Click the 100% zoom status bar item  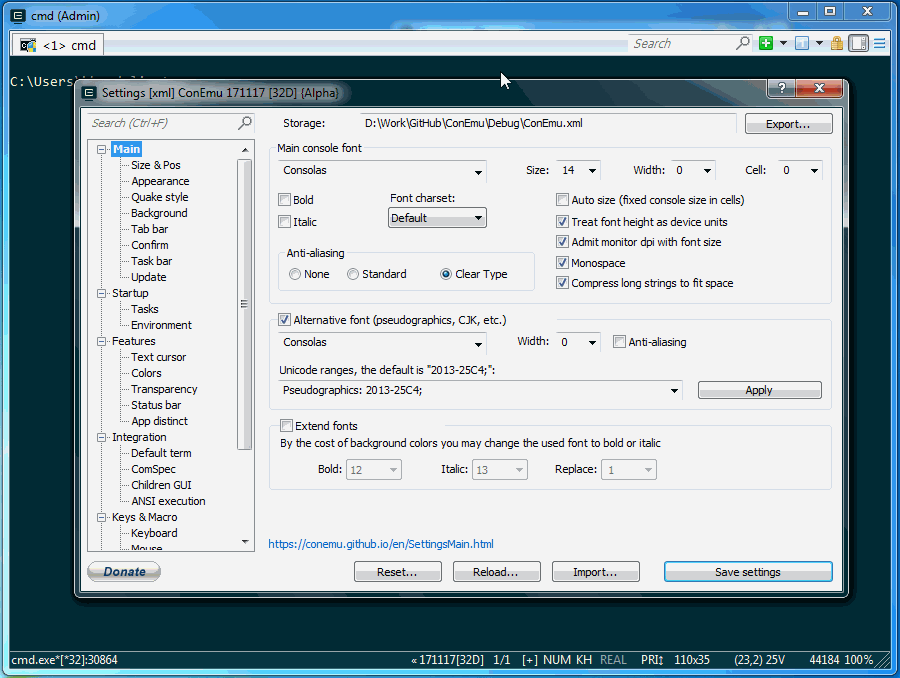(x=858, y=660)
